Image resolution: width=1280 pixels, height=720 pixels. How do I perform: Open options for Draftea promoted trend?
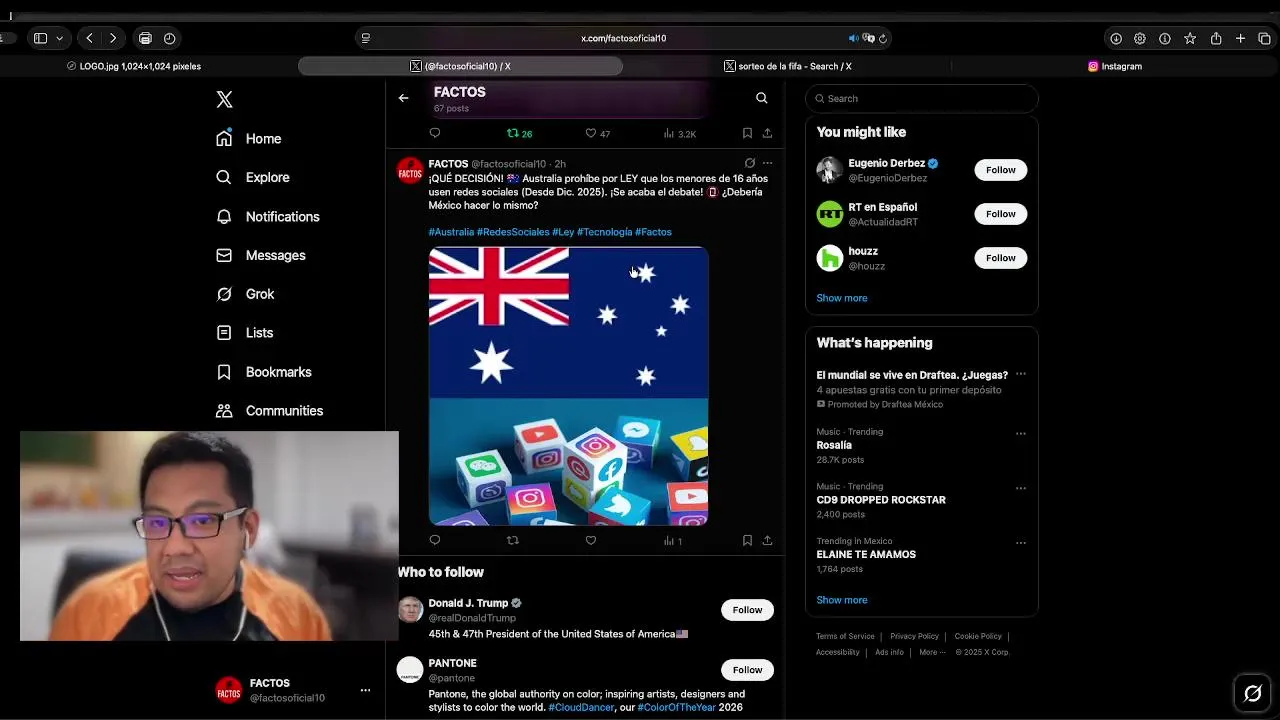1020,374
